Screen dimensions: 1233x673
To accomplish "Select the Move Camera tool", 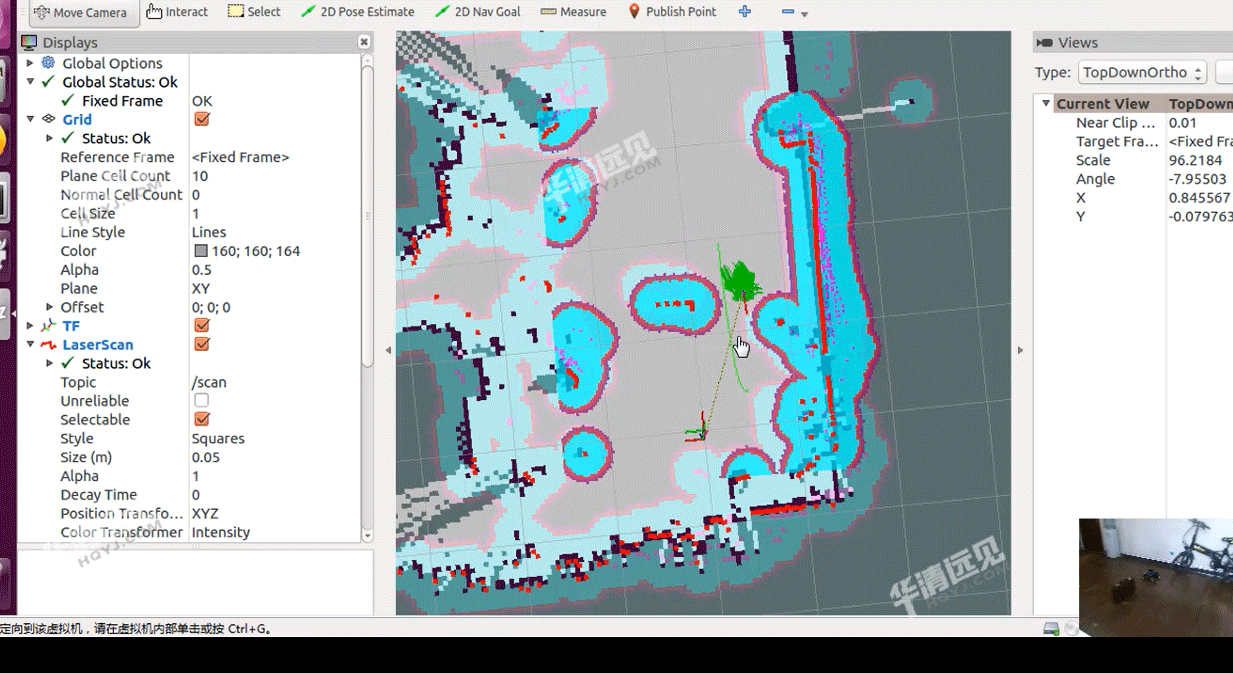I will tap(80, 13).
